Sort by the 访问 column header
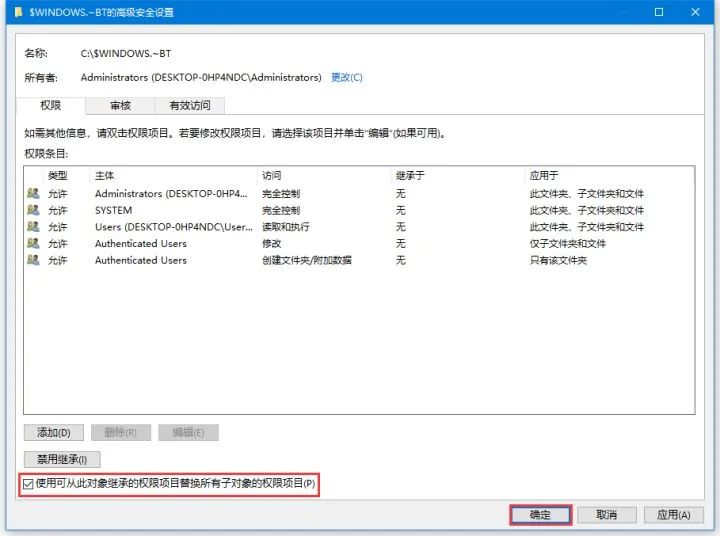This screenshot has height=536, width=720. pyautogui.click(x=271, y=175)
